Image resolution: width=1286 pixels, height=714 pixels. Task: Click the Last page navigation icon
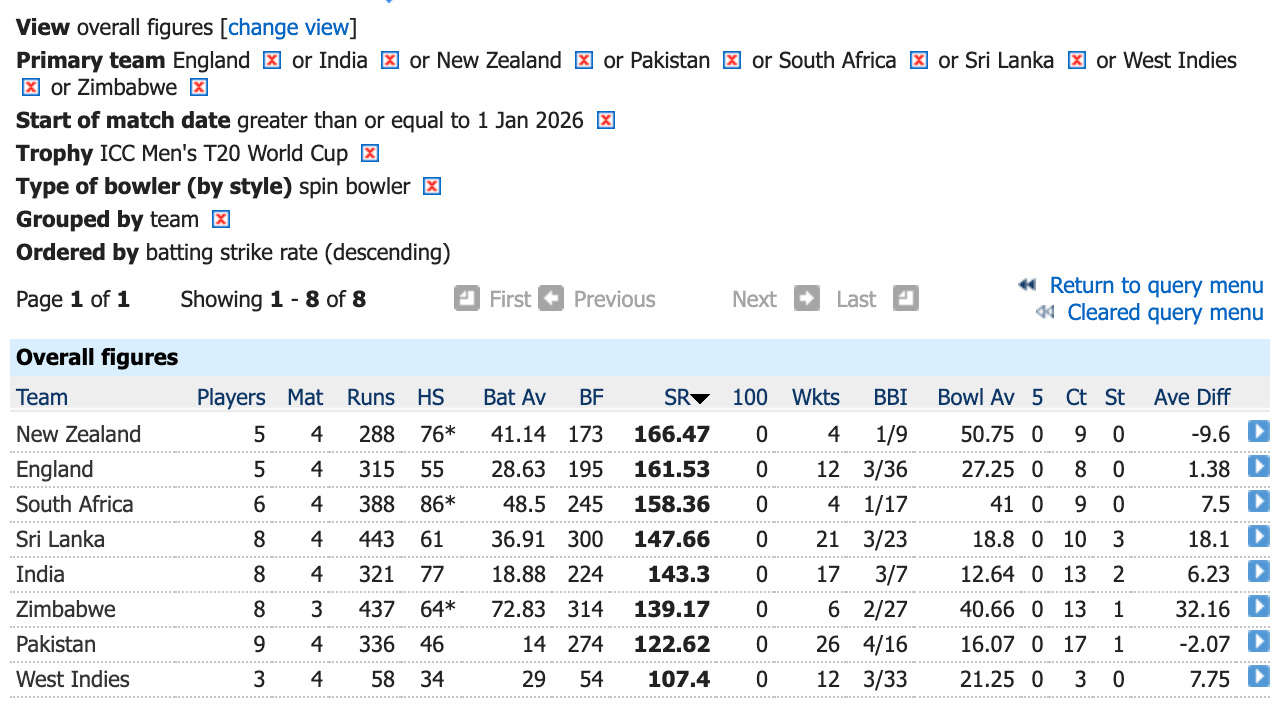click(905, 298)
